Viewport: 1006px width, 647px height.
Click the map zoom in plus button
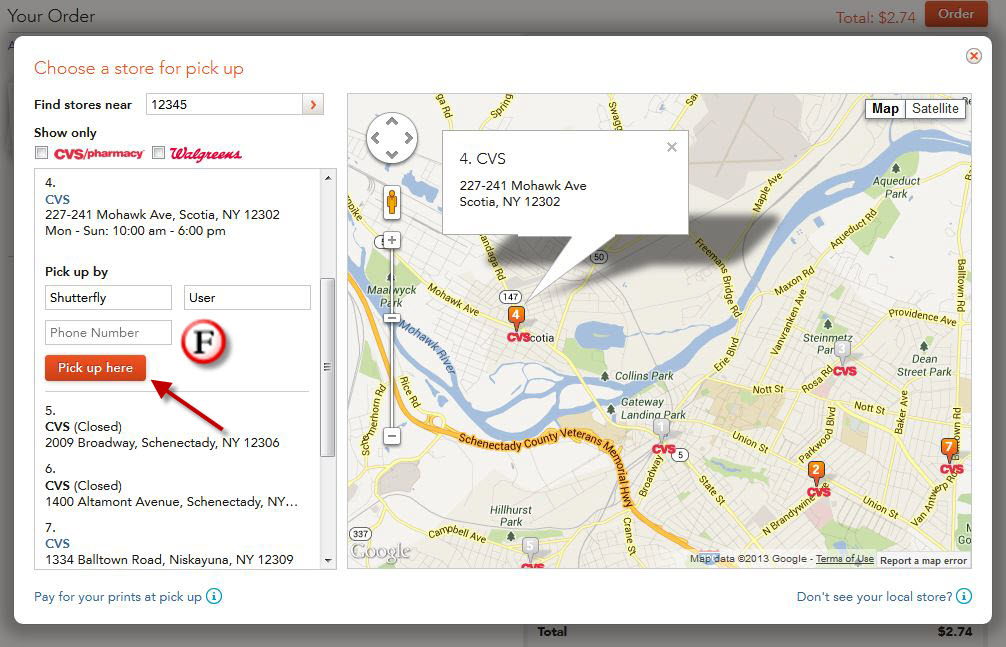[392, 240]
